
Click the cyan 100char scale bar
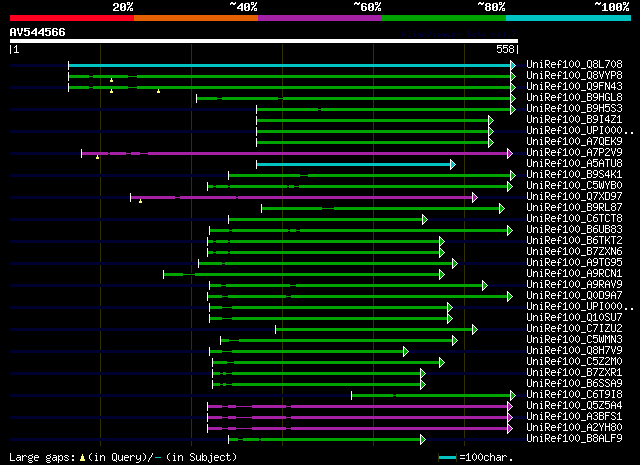447,458
